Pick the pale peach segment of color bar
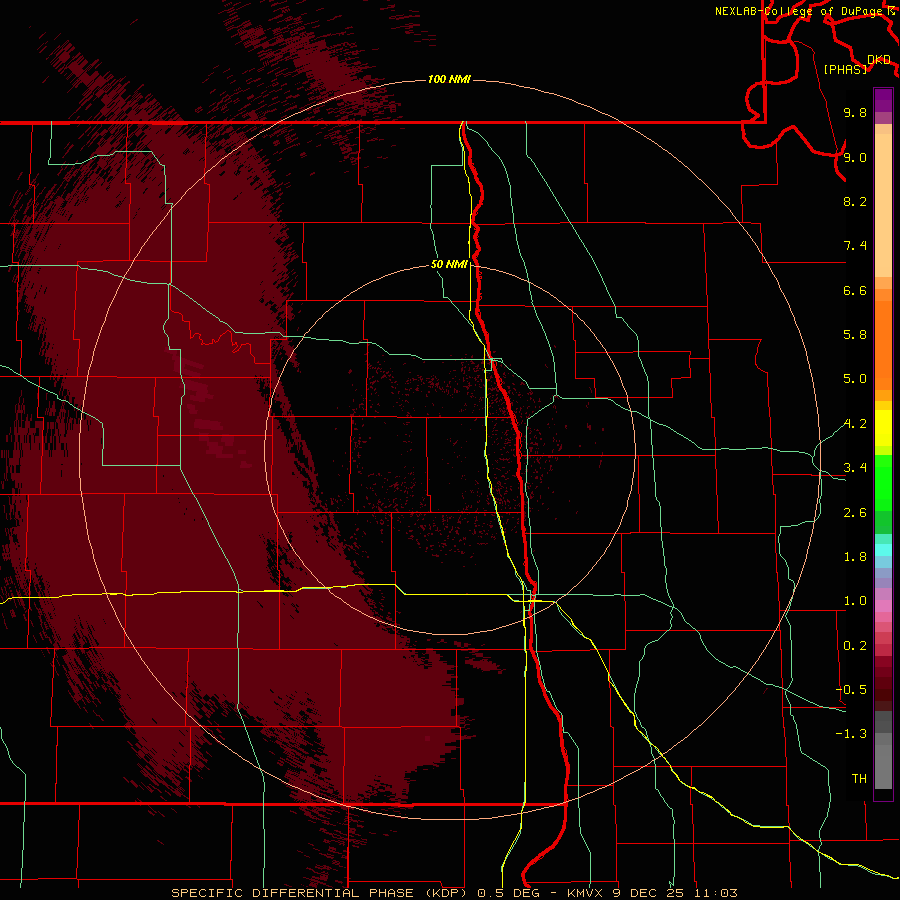 883,205
